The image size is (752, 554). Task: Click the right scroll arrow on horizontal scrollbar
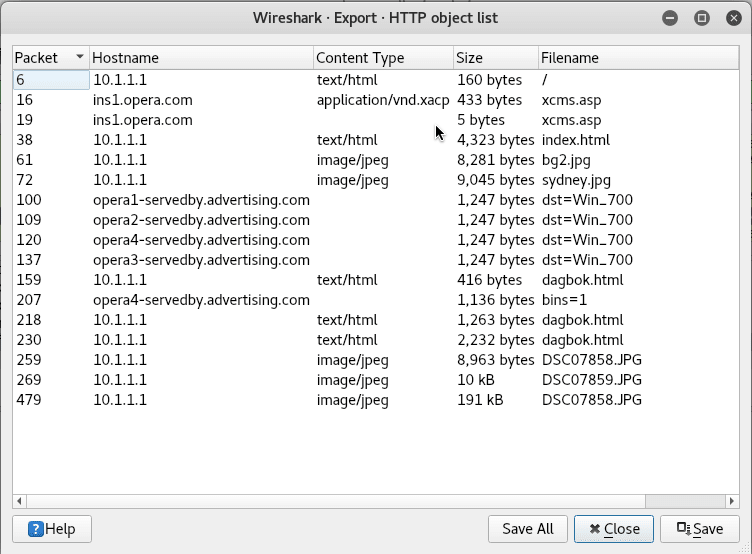732,501
